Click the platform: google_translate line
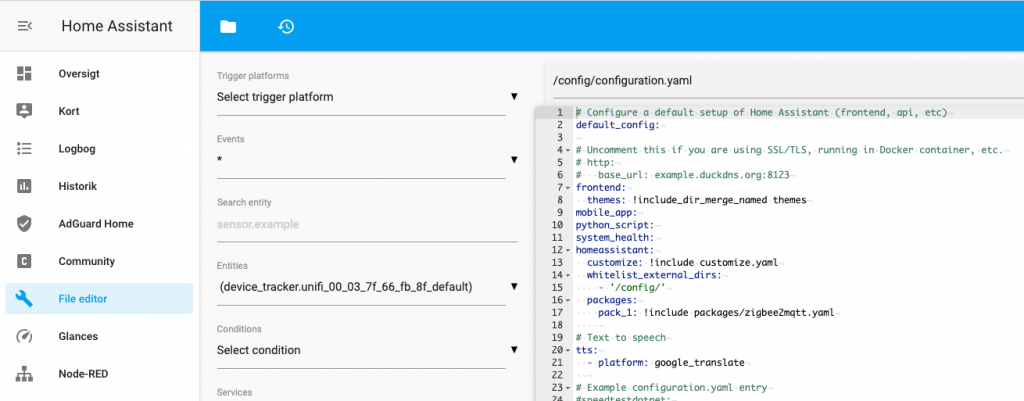 665,363
